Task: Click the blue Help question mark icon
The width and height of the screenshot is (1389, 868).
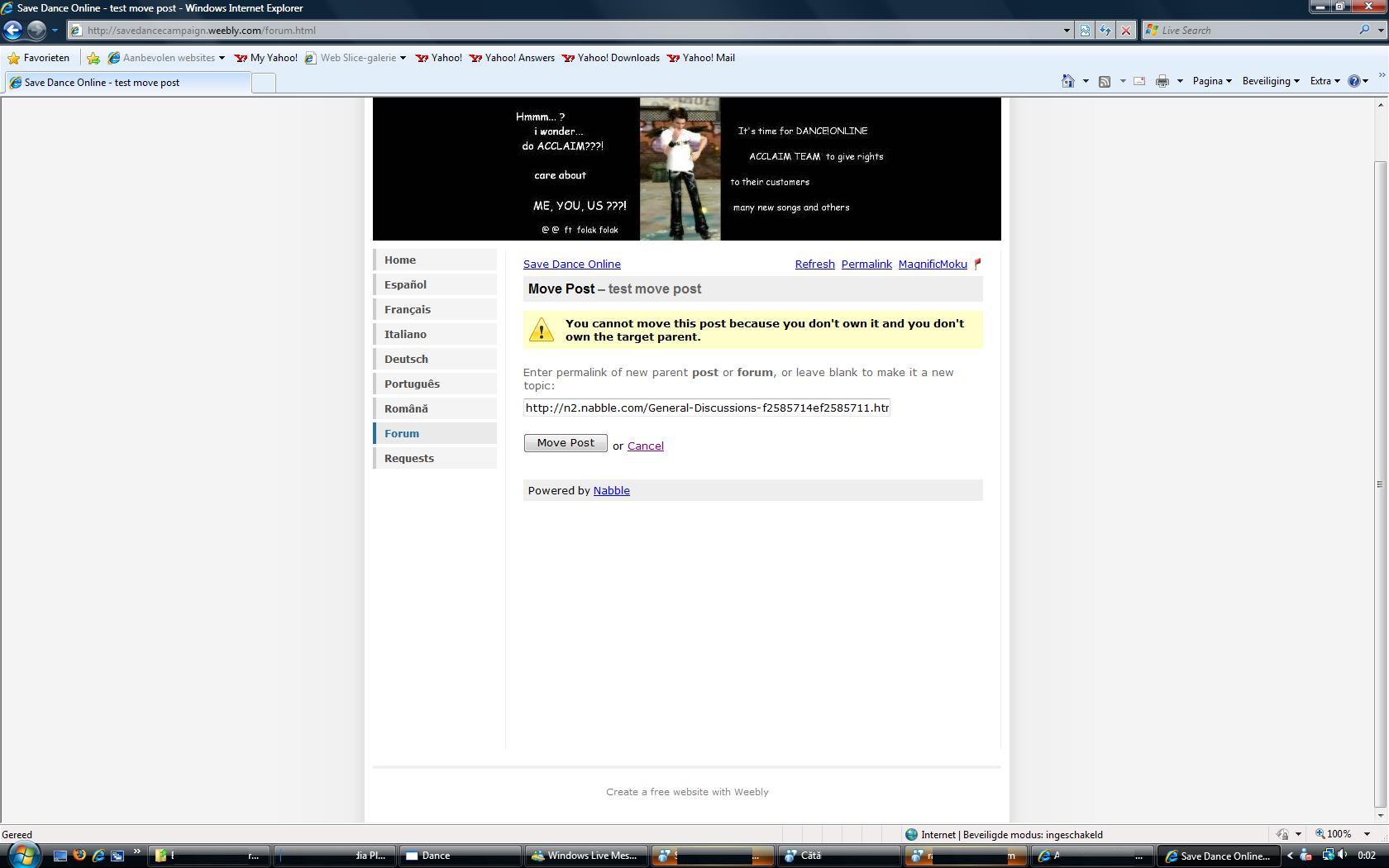Action: click(x=1353, y=81)
